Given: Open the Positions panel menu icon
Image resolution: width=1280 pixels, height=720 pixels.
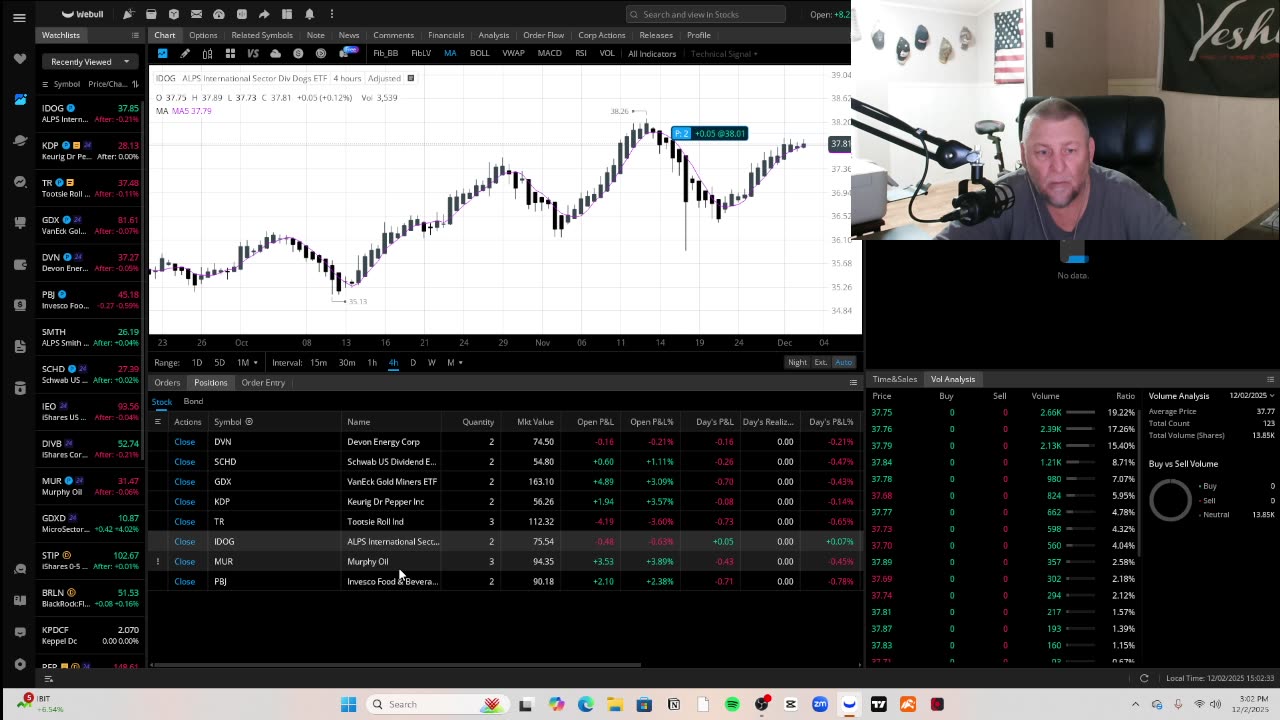Looking at the screenshot, I should pos(853,382).
